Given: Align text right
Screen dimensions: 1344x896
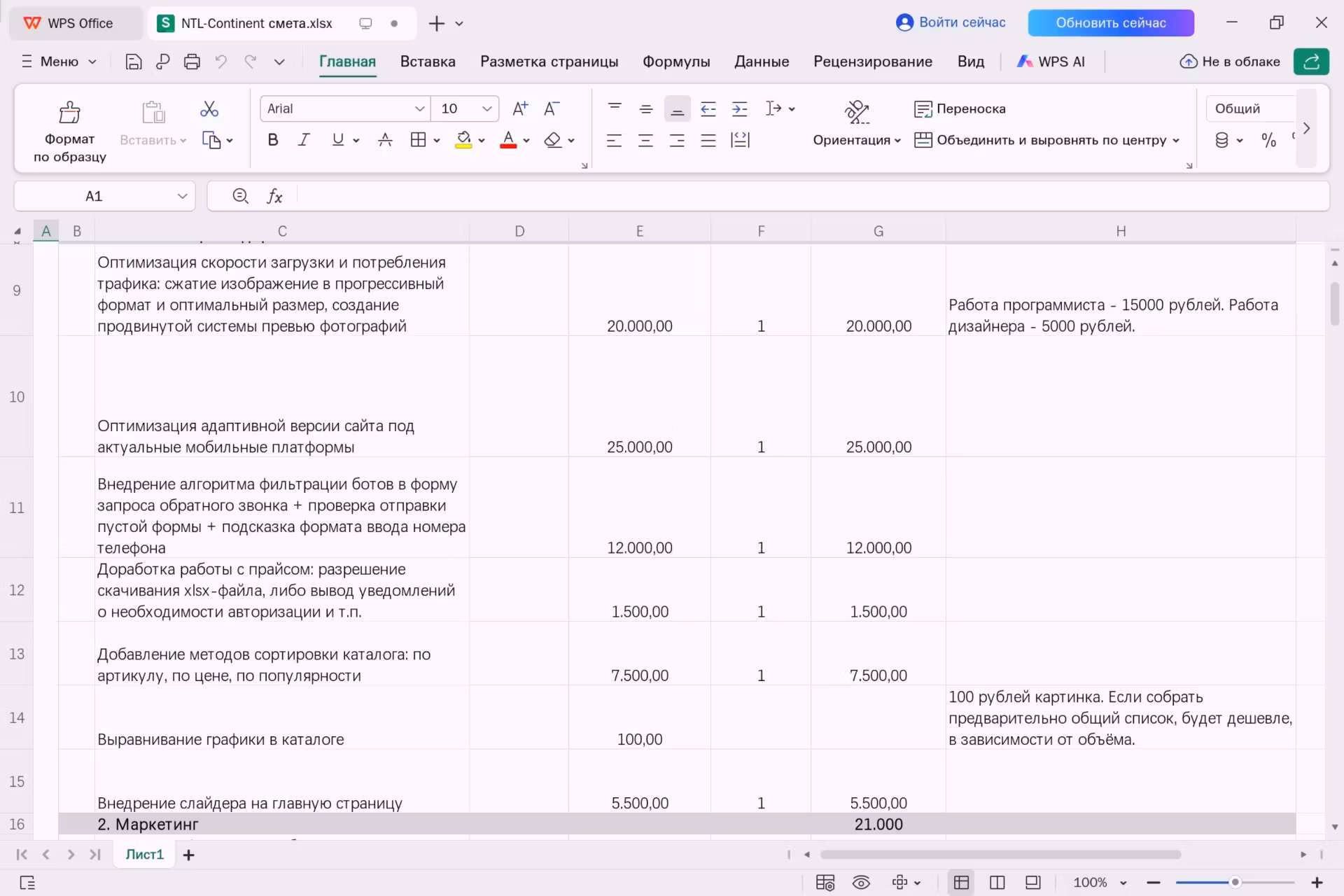Looking at the screenshot, I should [x=677, y=140].
